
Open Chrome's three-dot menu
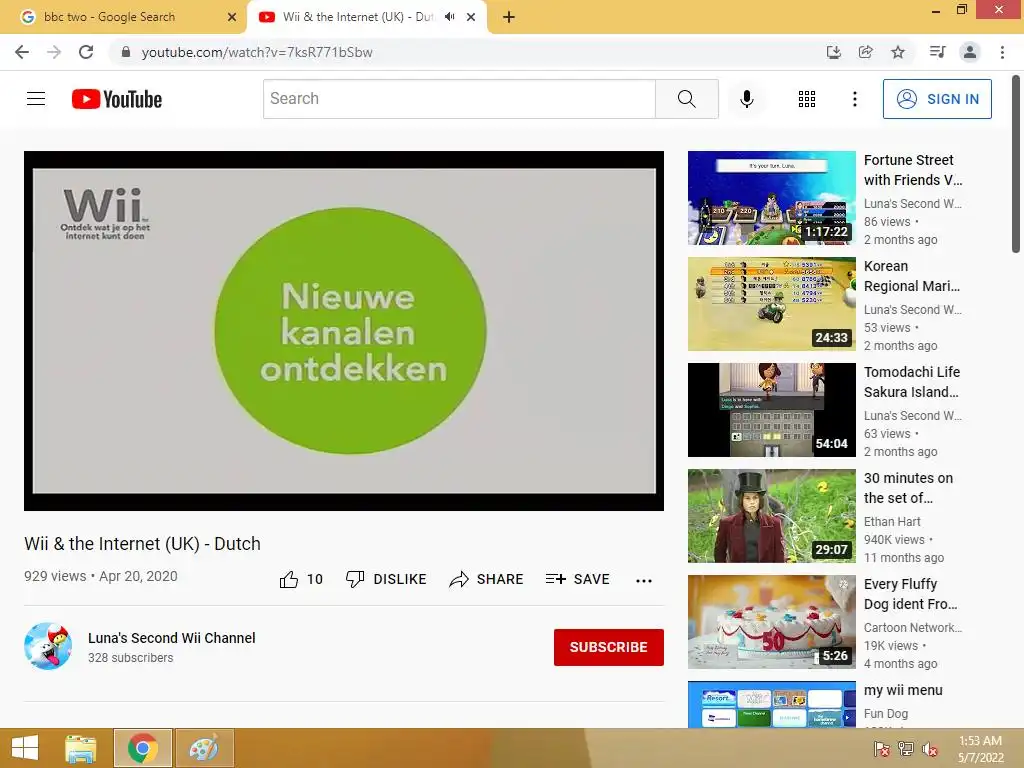click(1002, 52)
